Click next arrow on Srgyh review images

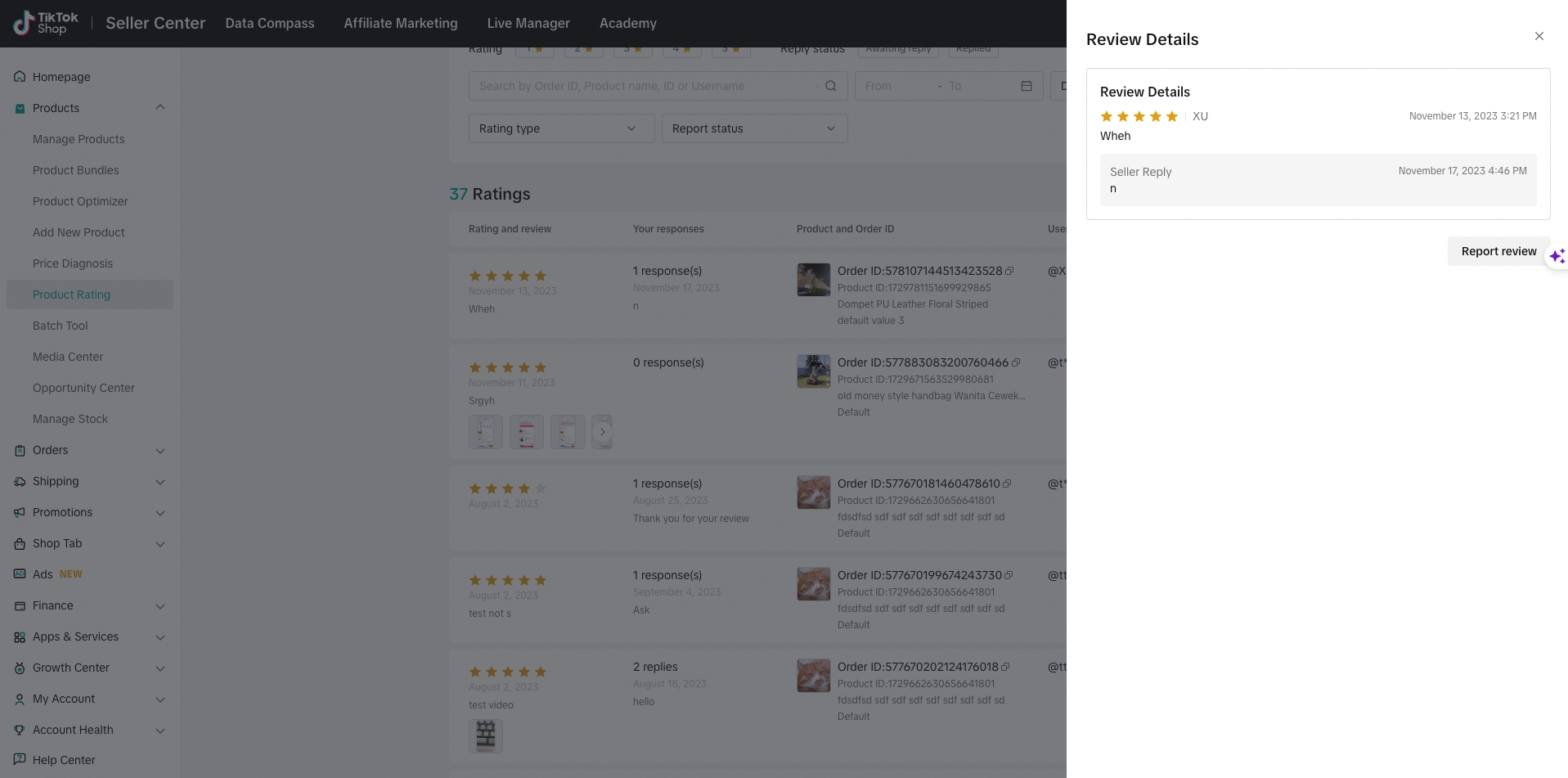click(602, 432)
